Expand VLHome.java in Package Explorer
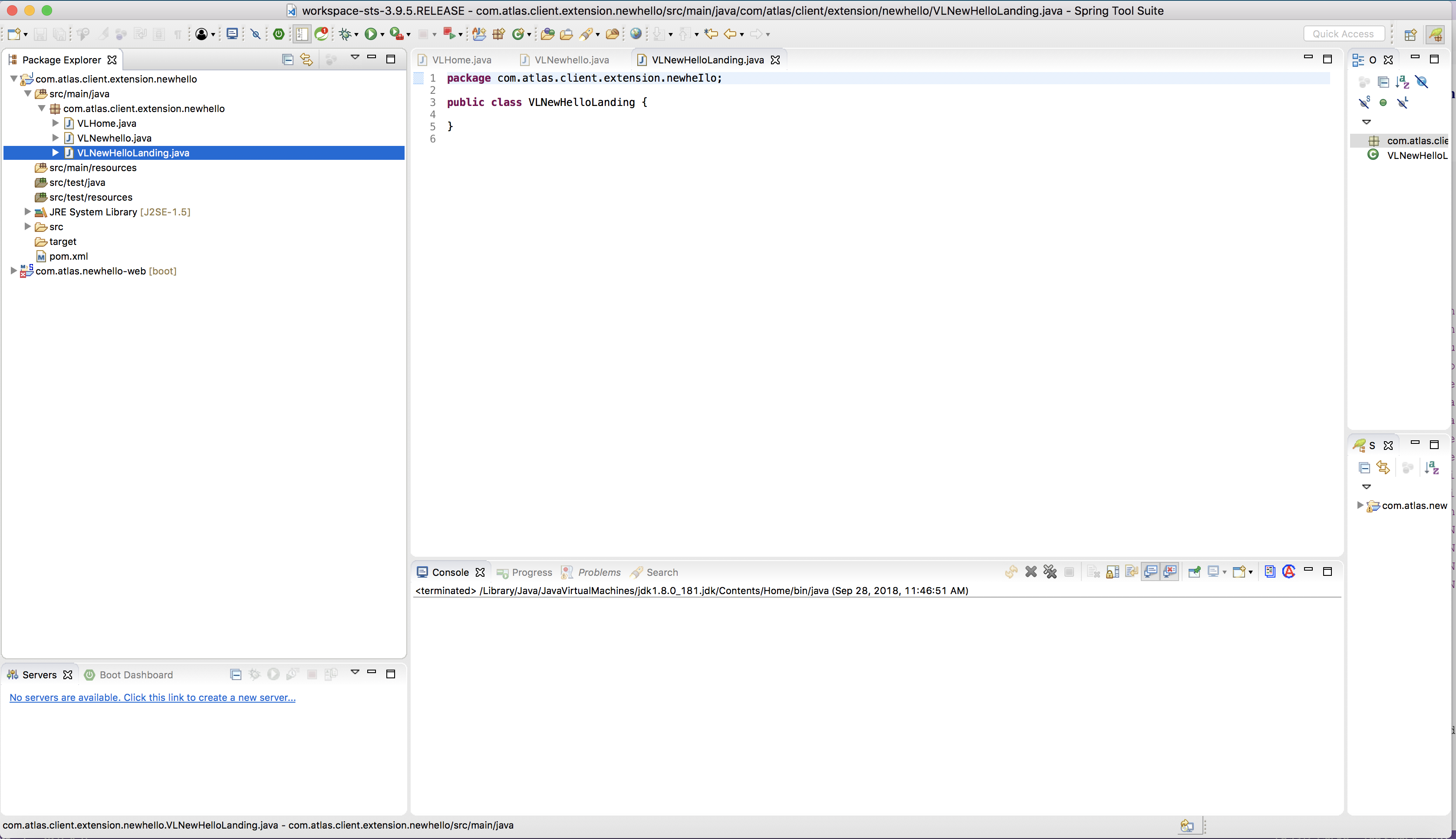Screen dimensions: 1456x839 click(55, 123)
